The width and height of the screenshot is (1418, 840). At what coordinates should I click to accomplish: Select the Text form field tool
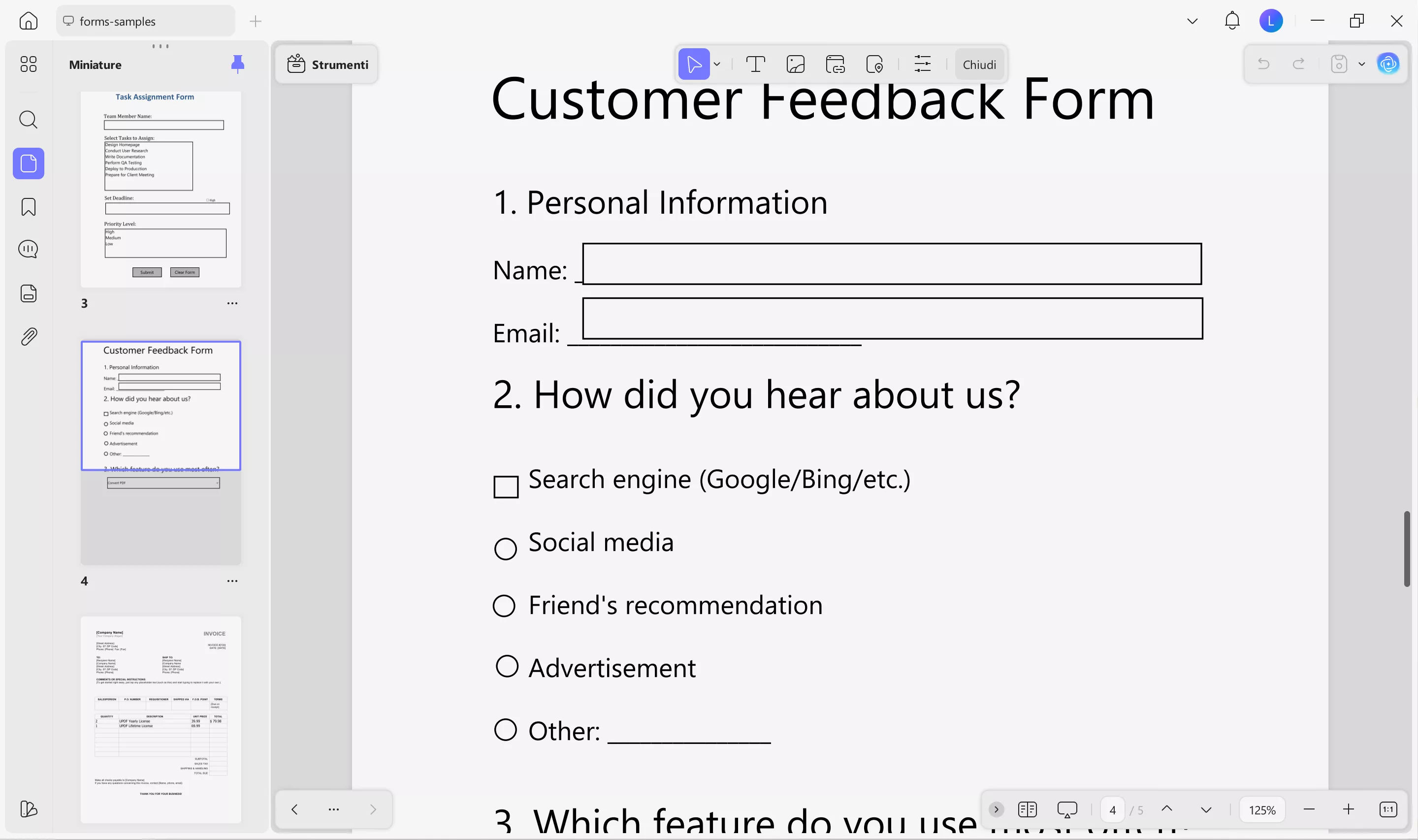756,64
